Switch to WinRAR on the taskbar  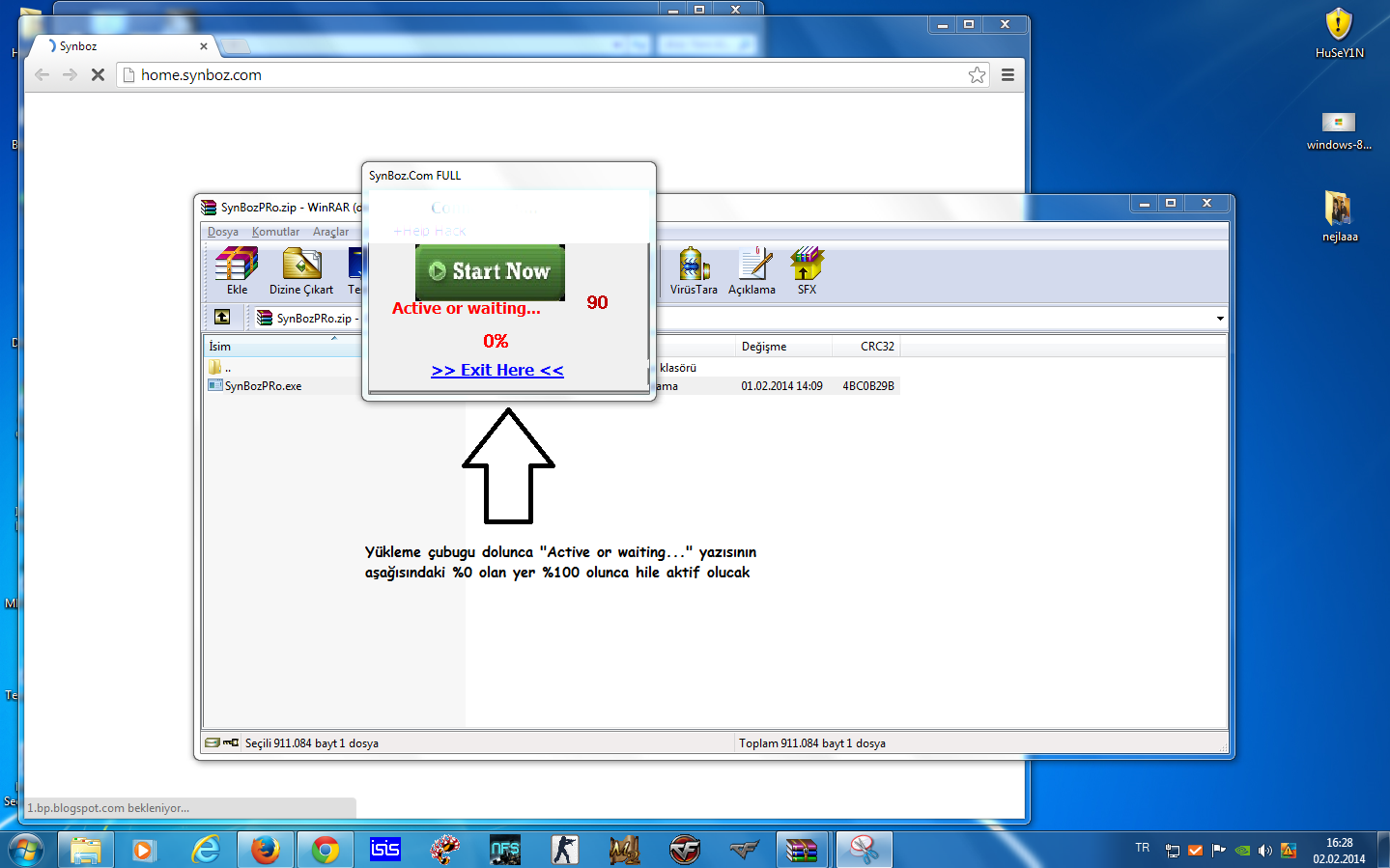pyautogui.click(x=802, y=850)
